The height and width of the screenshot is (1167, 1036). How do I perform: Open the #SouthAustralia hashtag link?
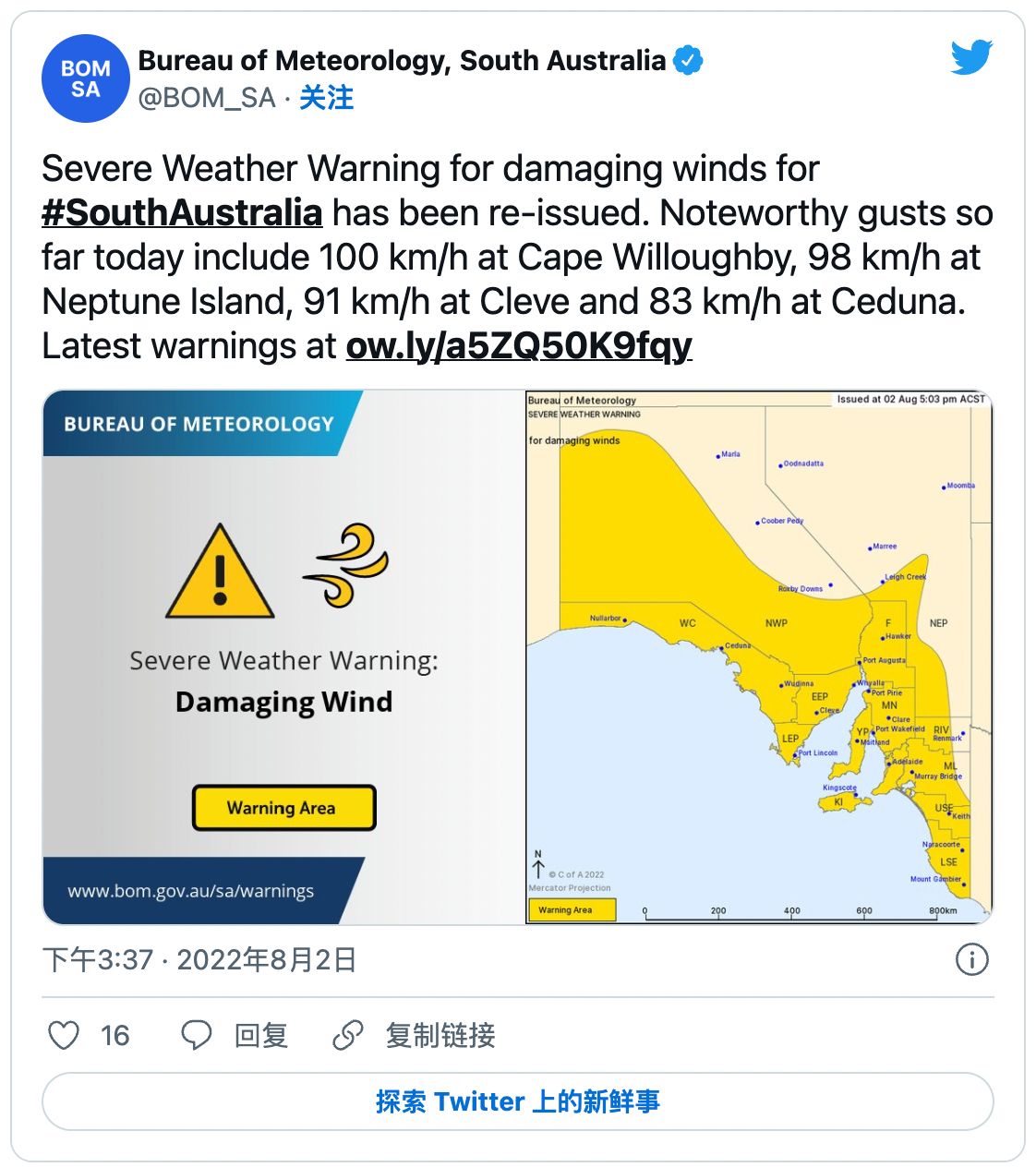point(182,213)
